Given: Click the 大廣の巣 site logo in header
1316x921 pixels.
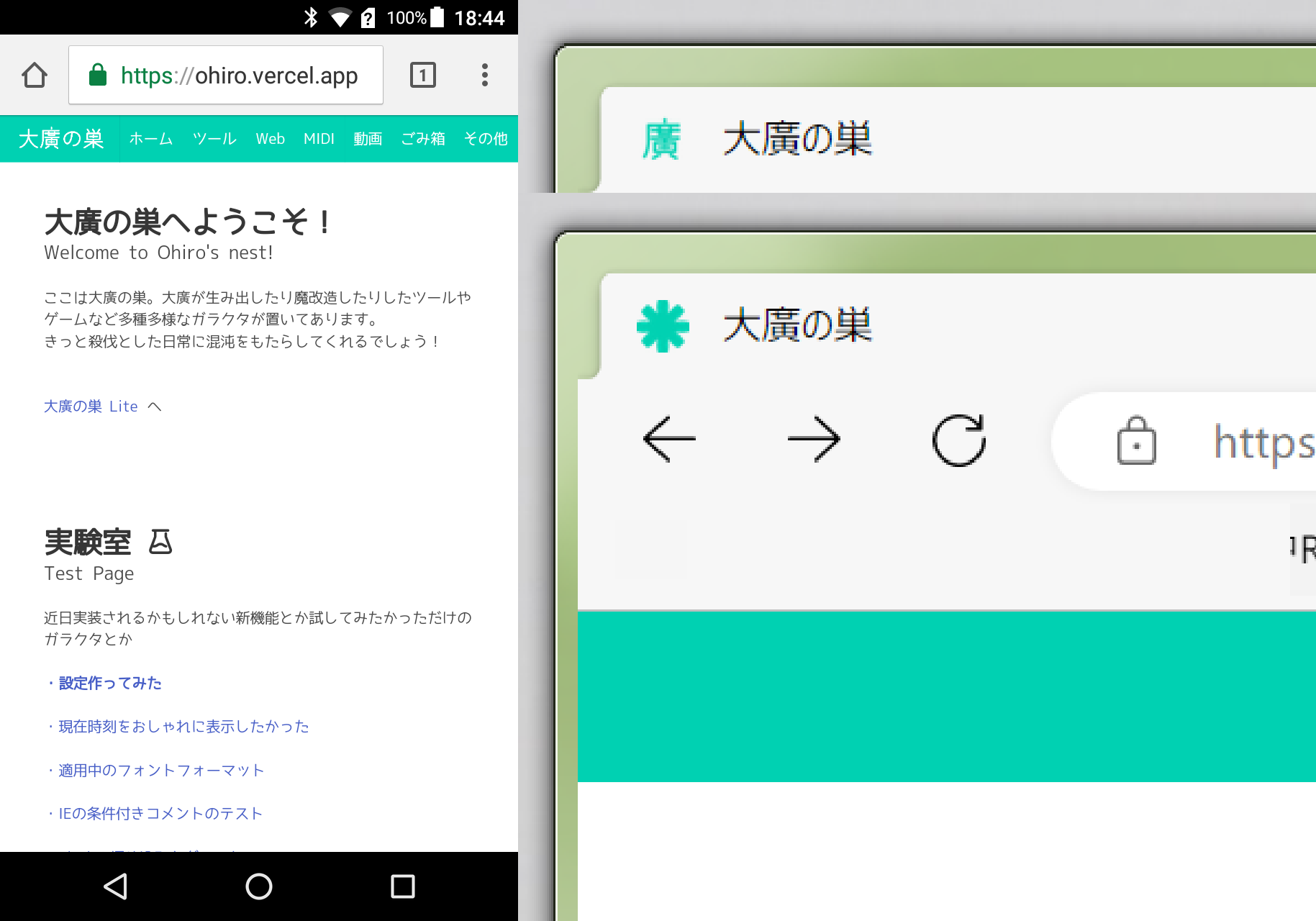Looking at the screenshot, I should point(61,139).
